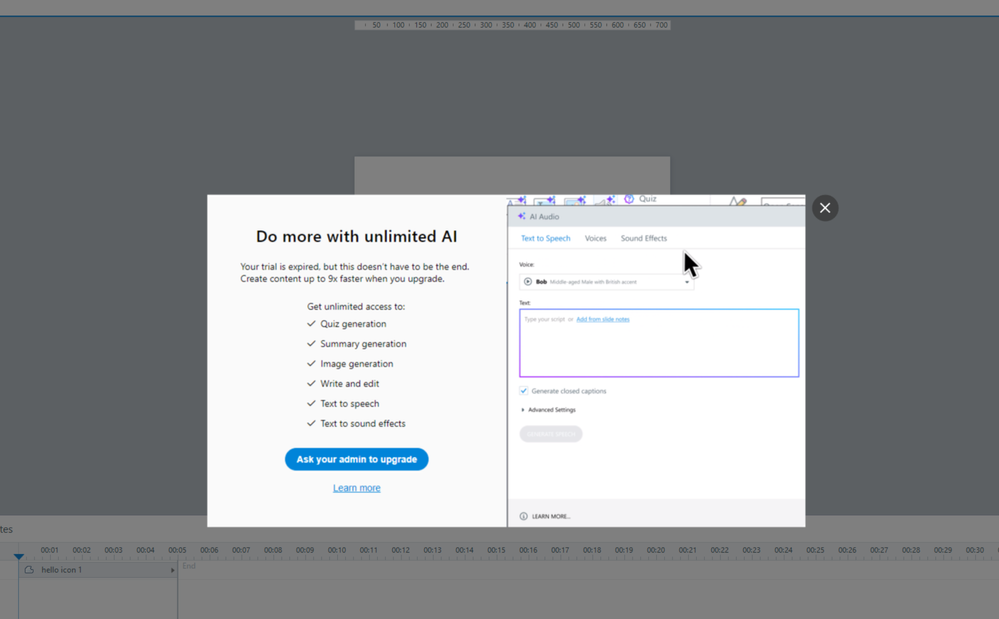Click the 00:10 mark on timeline ruler

point(337,550)
